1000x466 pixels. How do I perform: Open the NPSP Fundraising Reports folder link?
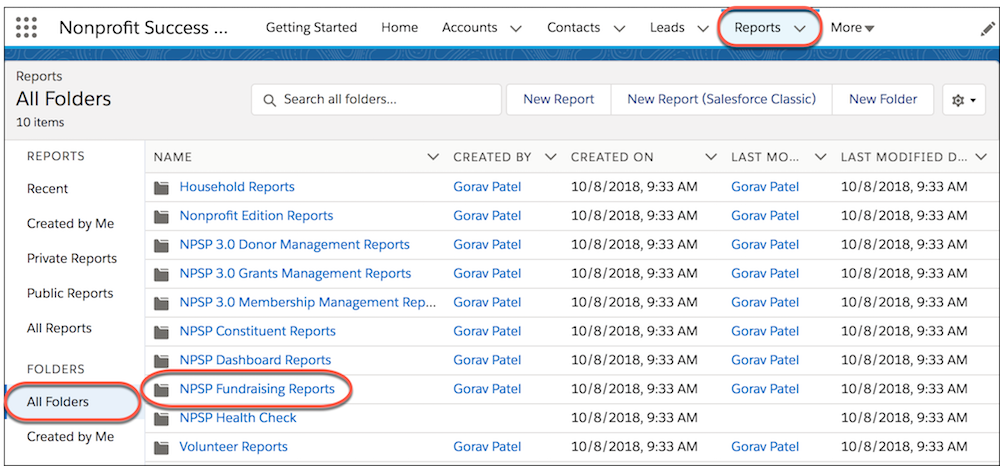(257, 390)
